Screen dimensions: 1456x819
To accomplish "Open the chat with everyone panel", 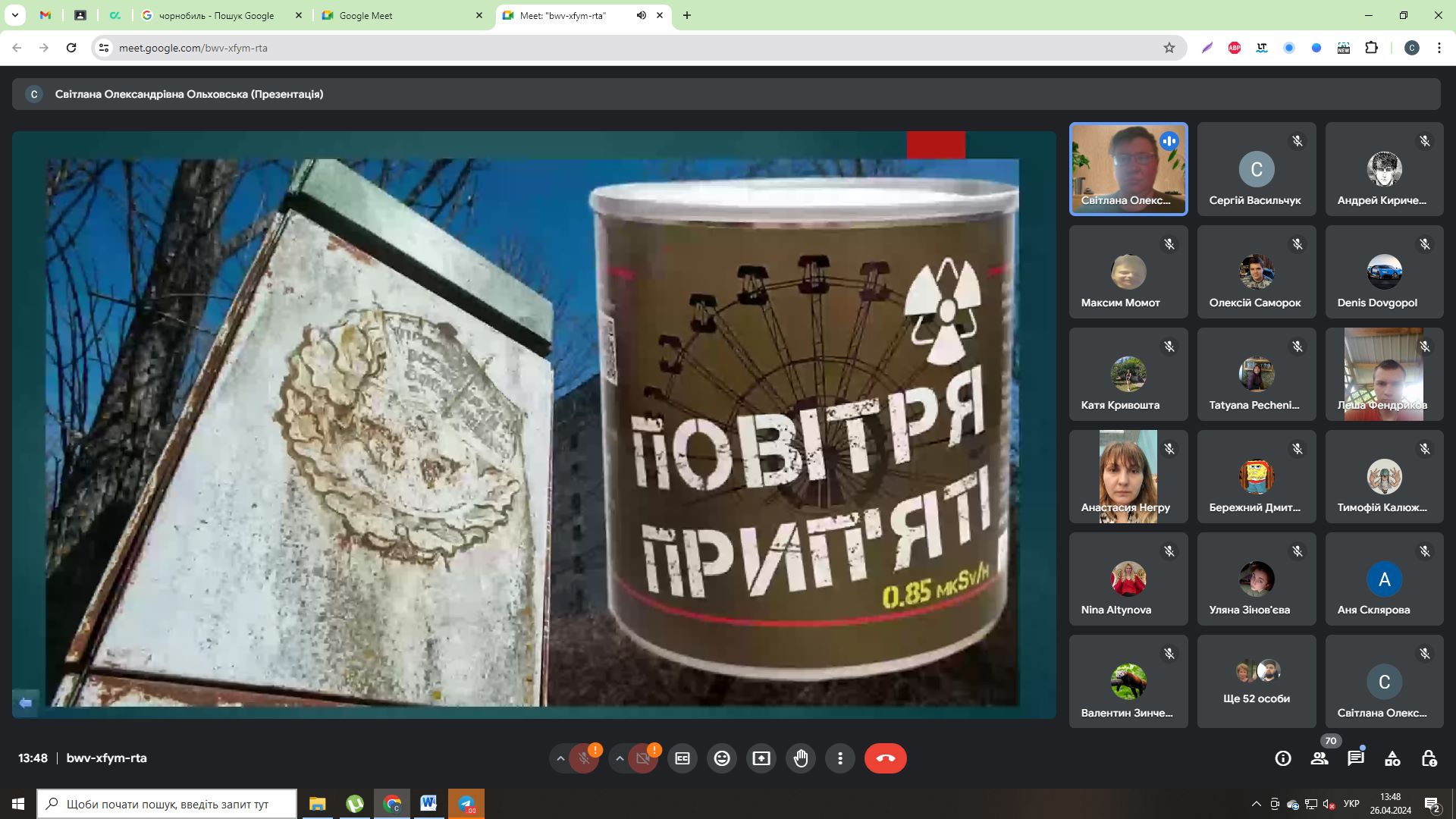I will pos(1356,758).
